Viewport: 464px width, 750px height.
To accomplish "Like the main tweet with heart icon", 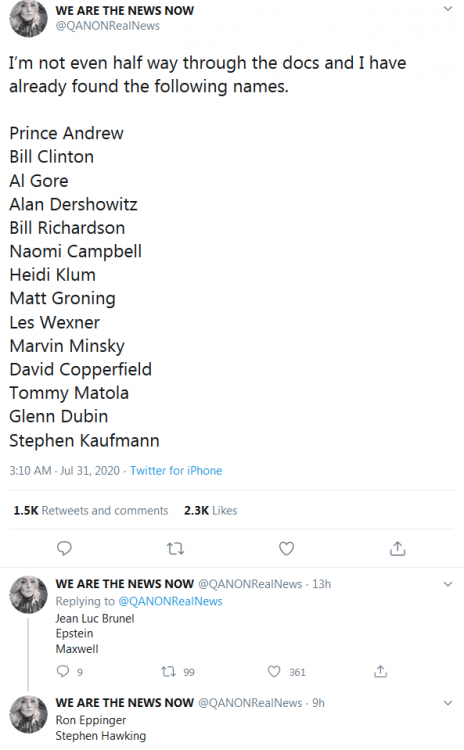I will (287, 548).
